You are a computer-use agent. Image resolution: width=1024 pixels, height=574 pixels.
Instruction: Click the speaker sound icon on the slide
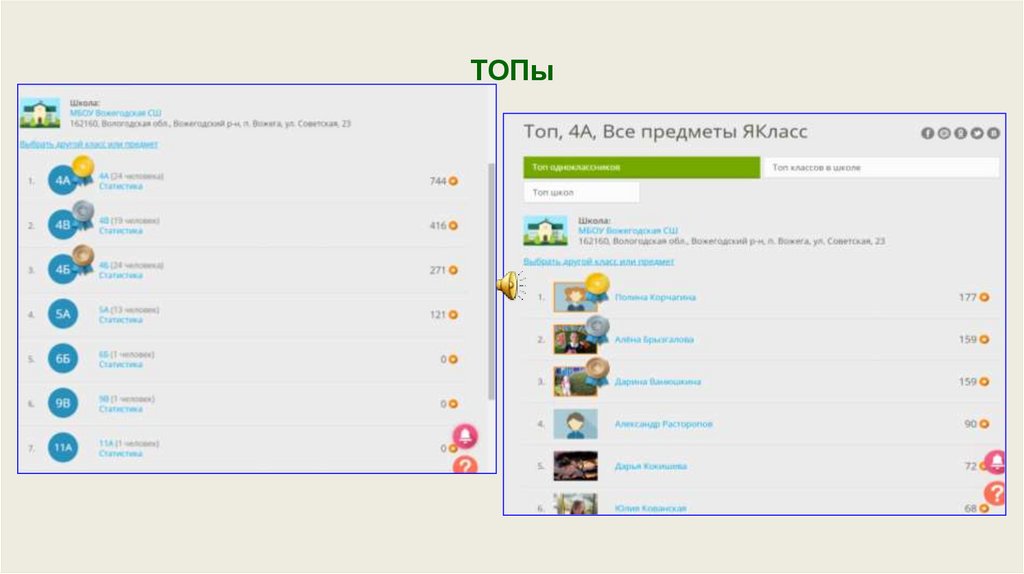511,285
